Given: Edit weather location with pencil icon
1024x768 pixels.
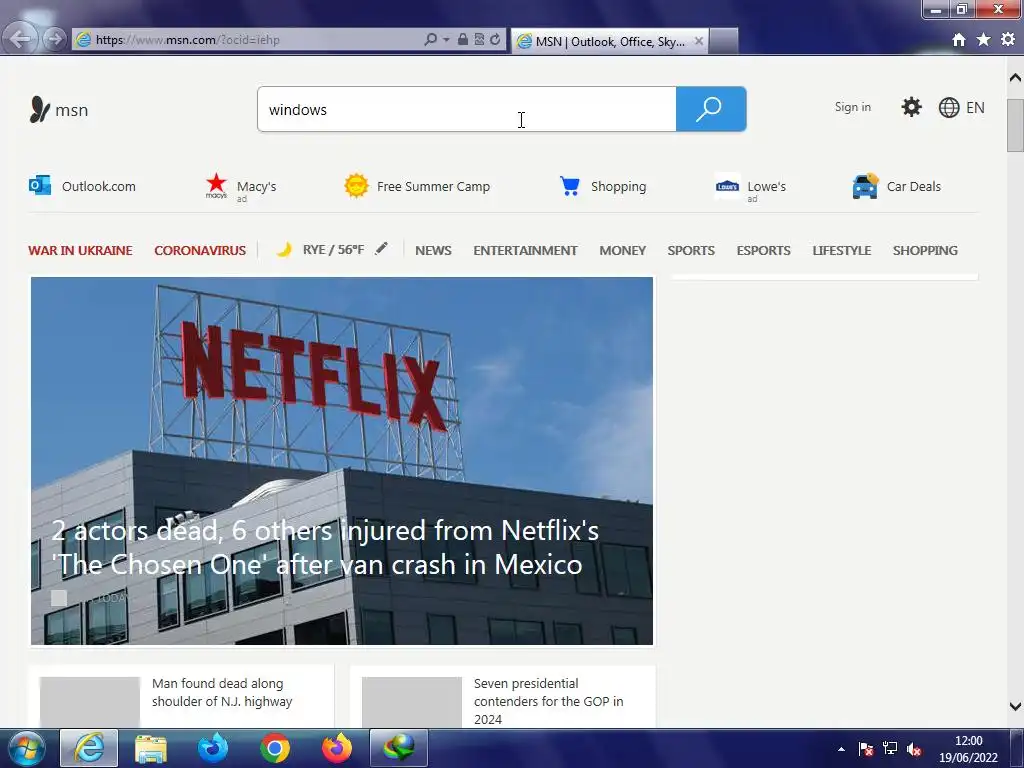Looking at the screenshot, I should coord(381,248).
